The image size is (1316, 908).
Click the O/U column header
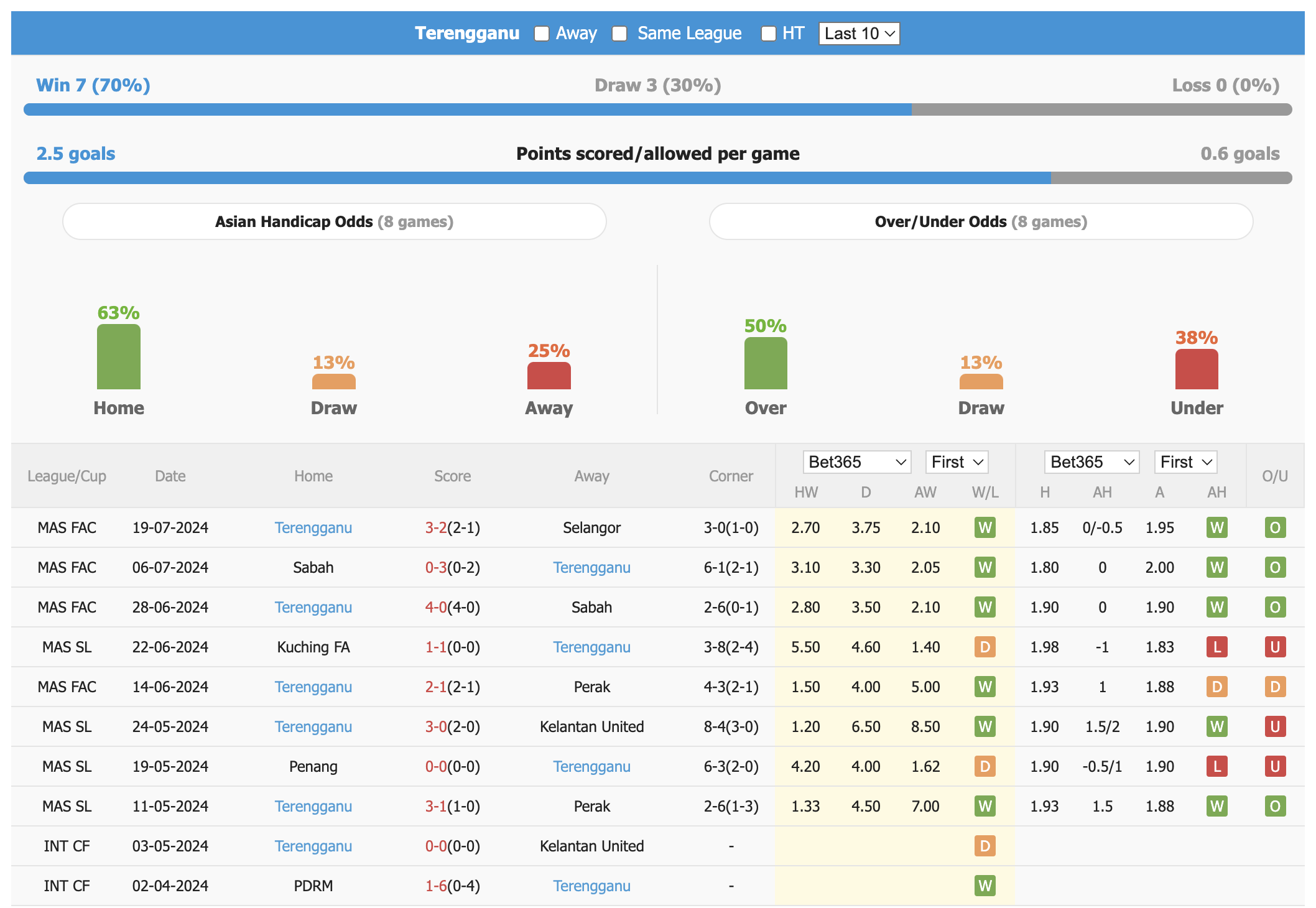point(1275,476)
